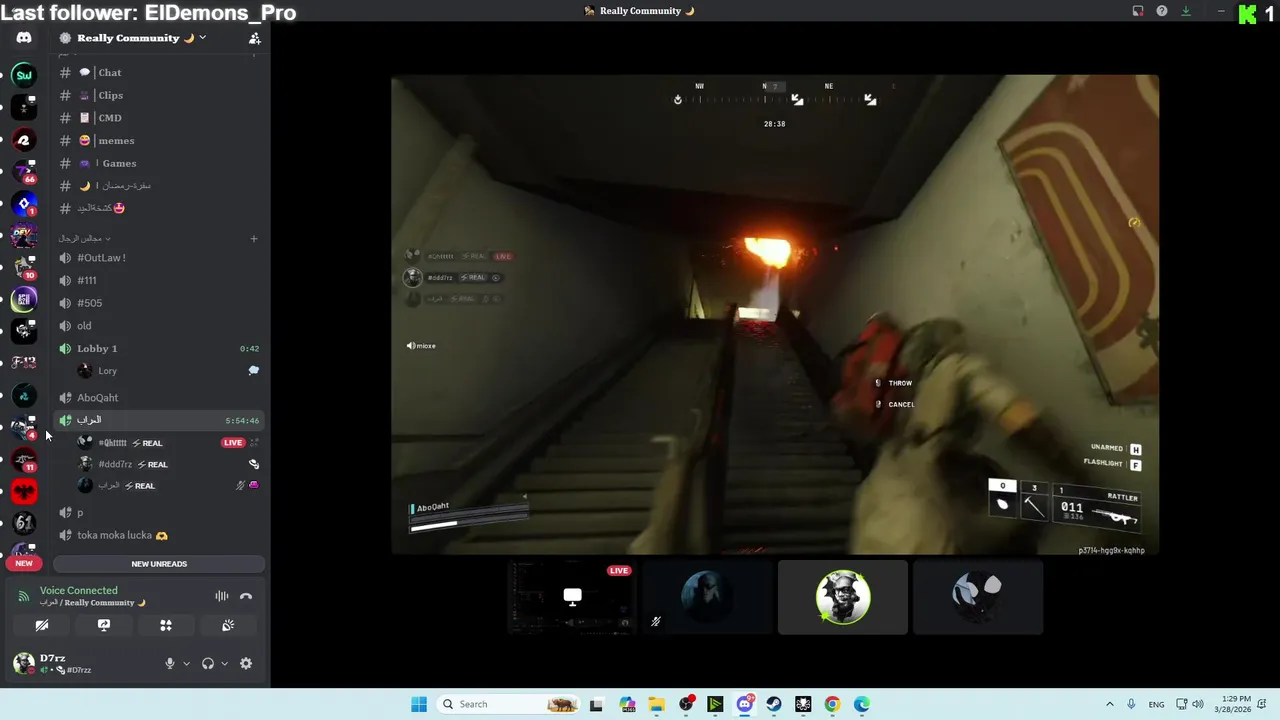Screen dimensions: 1280x720
Task: Select the highlighted mustache avatar participant tile
Action: pos(843,597)
